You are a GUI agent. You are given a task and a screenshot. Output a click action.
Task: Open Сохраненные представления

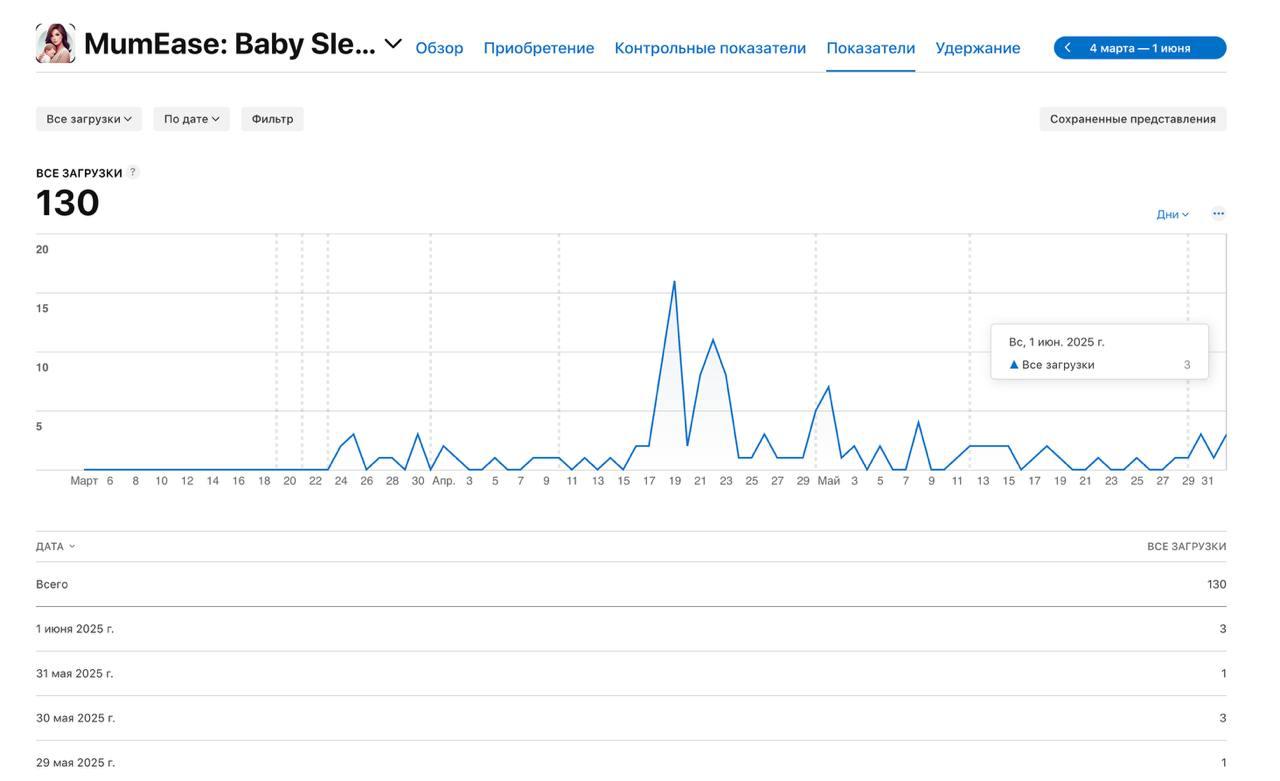point(1132,119)
